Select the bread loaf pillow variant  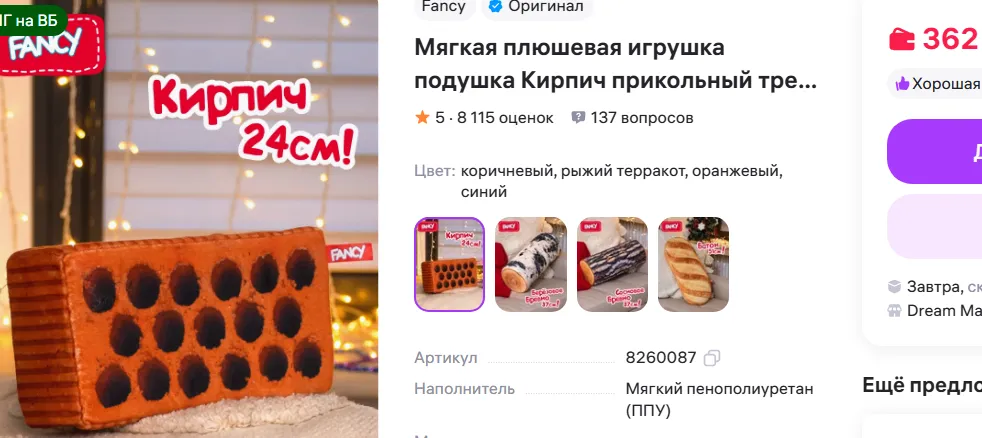[693, 264]
